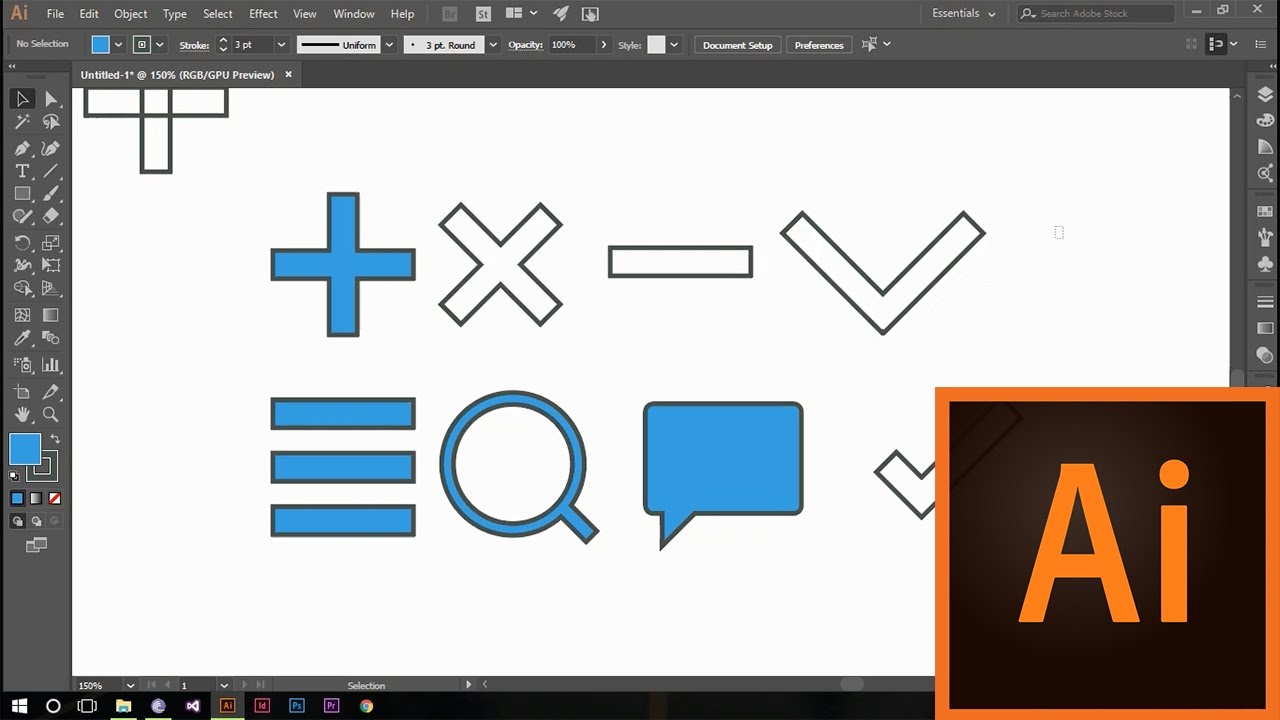Screen dimensions: 1280x720
Task: Open Illustrator Preferences
Action: [x=818, y=45]
